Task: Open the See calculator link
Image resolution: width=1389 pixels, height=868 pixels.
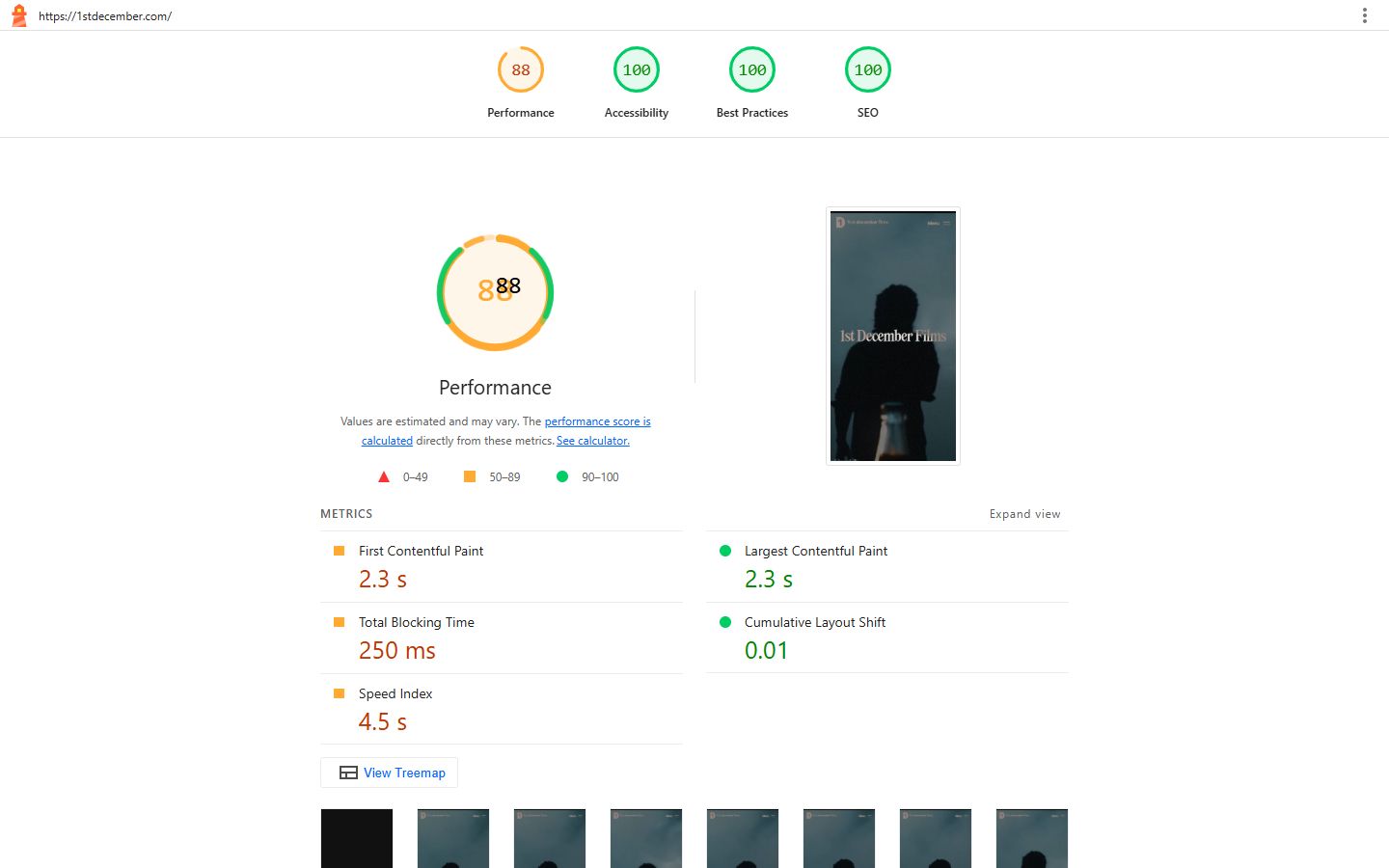Action: pyautogui.click(x=593, y=441)
